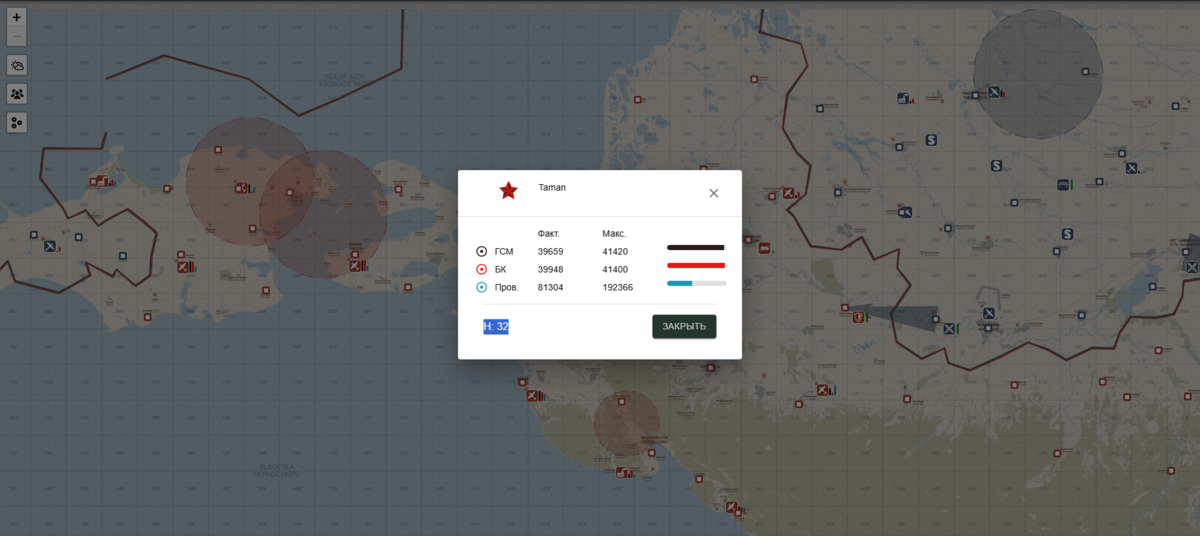Click the red БК ammo progress bar
The image size is (1200, 536).
pos(696,265)
